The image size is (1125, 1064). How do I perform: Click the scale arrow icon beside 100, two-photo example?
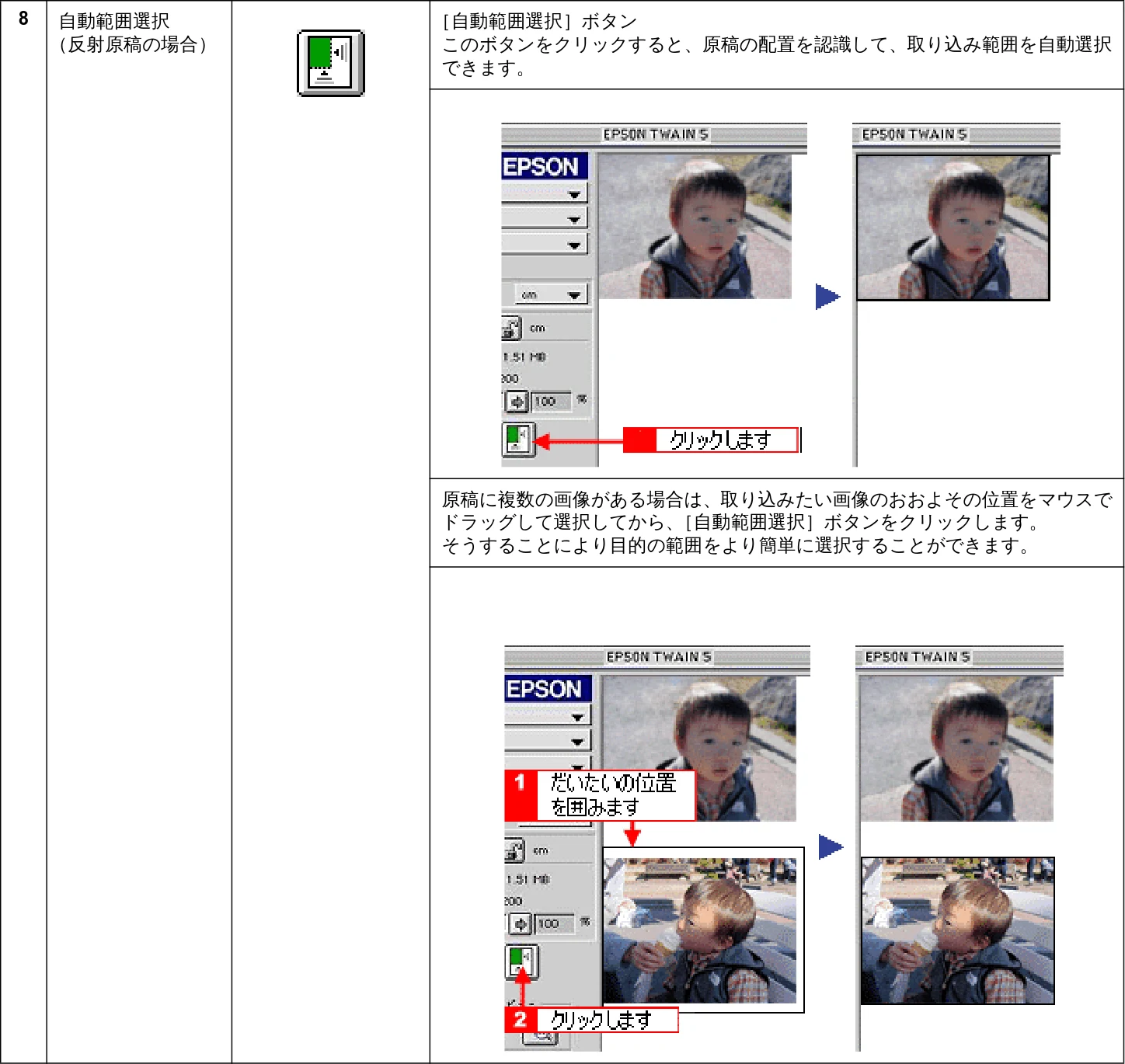[521, 923]
